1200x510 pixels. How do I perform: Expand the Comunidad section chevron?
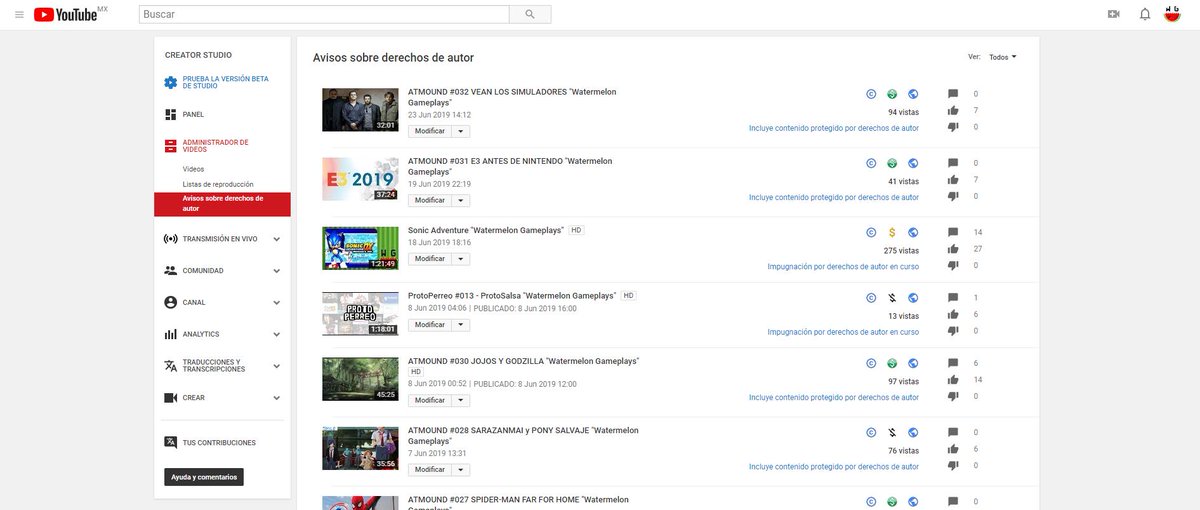pos(276,271)
